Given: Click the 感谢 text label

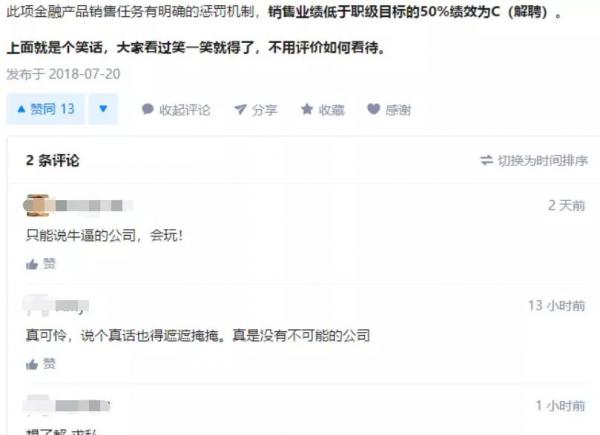Looking at the screenshot, I should click(x=398, y=110).
